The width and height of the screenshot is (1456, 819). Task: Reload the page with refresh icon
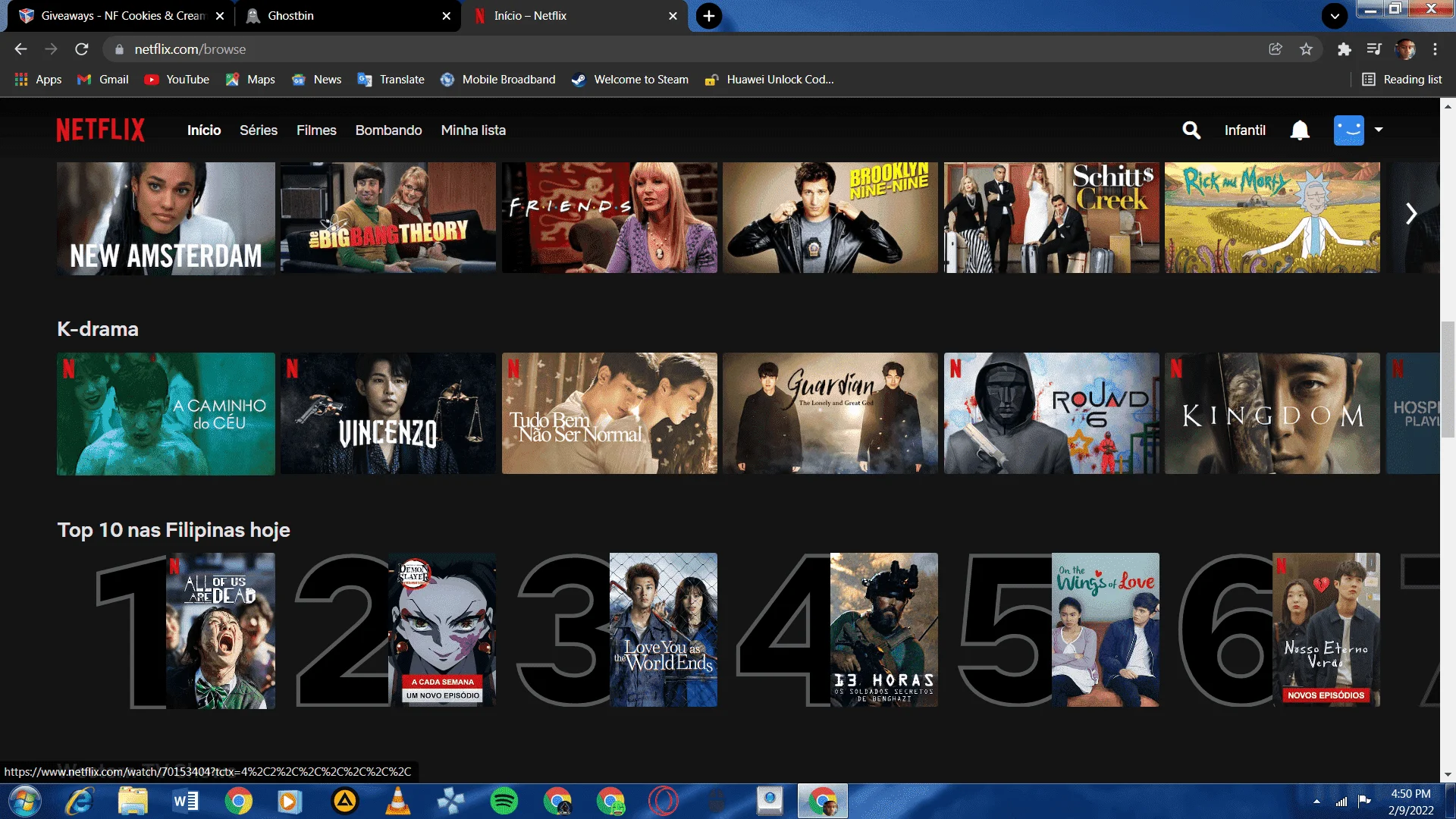(x=82, y=49)
